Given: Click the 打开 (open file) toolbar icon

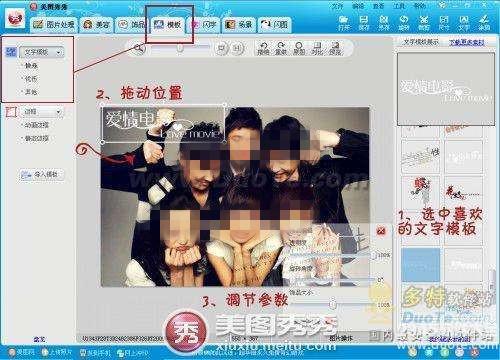Looking at the screenshot, I should pos(343,23).
